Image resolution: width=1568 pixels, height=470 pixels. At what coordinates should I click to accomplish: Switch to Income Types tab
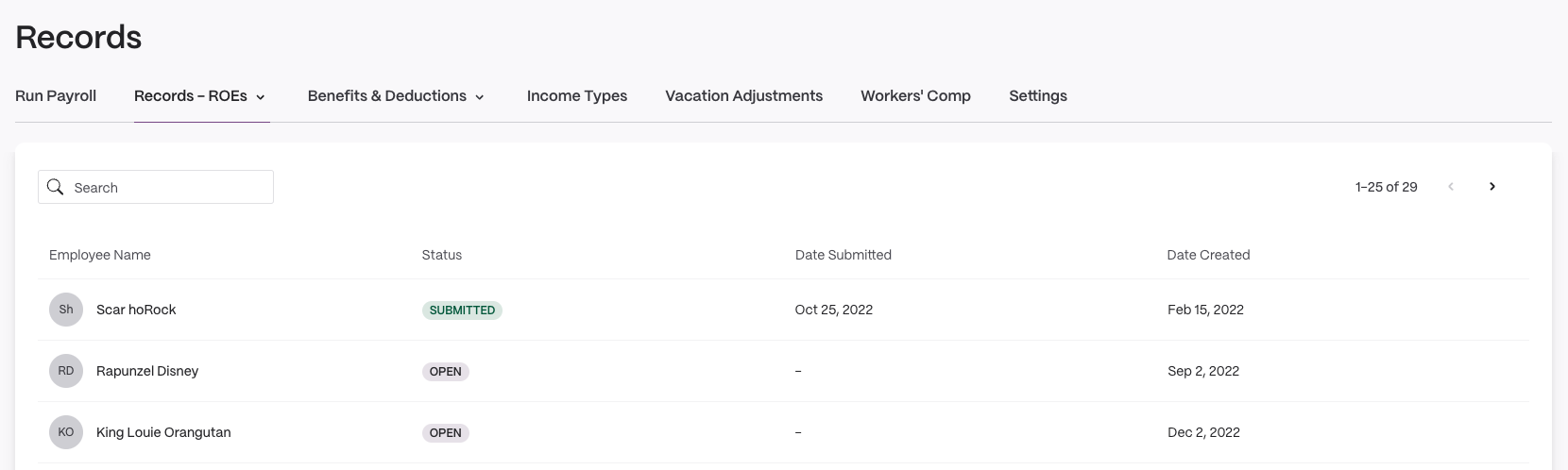577,95
